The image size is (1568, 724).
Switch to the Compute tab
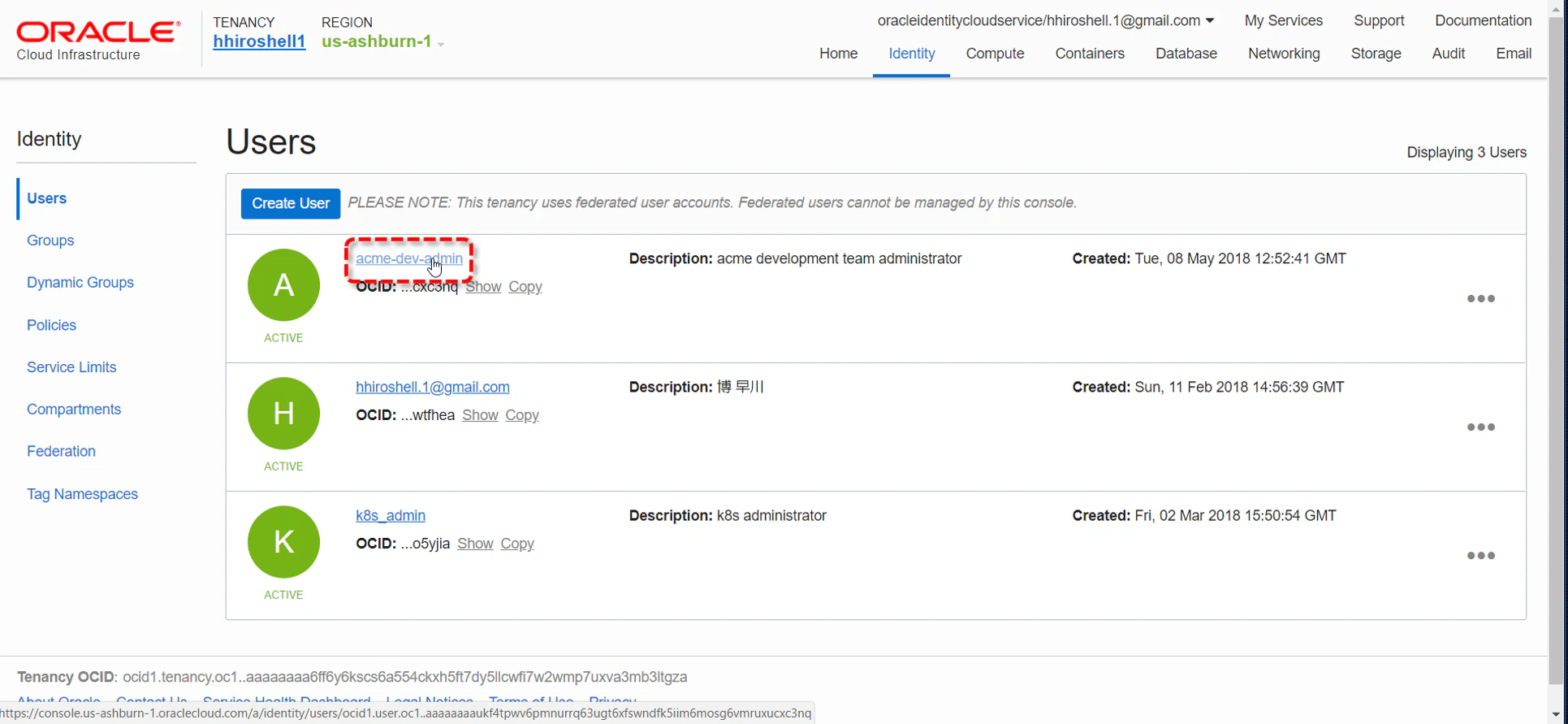(x=995, y=54)
